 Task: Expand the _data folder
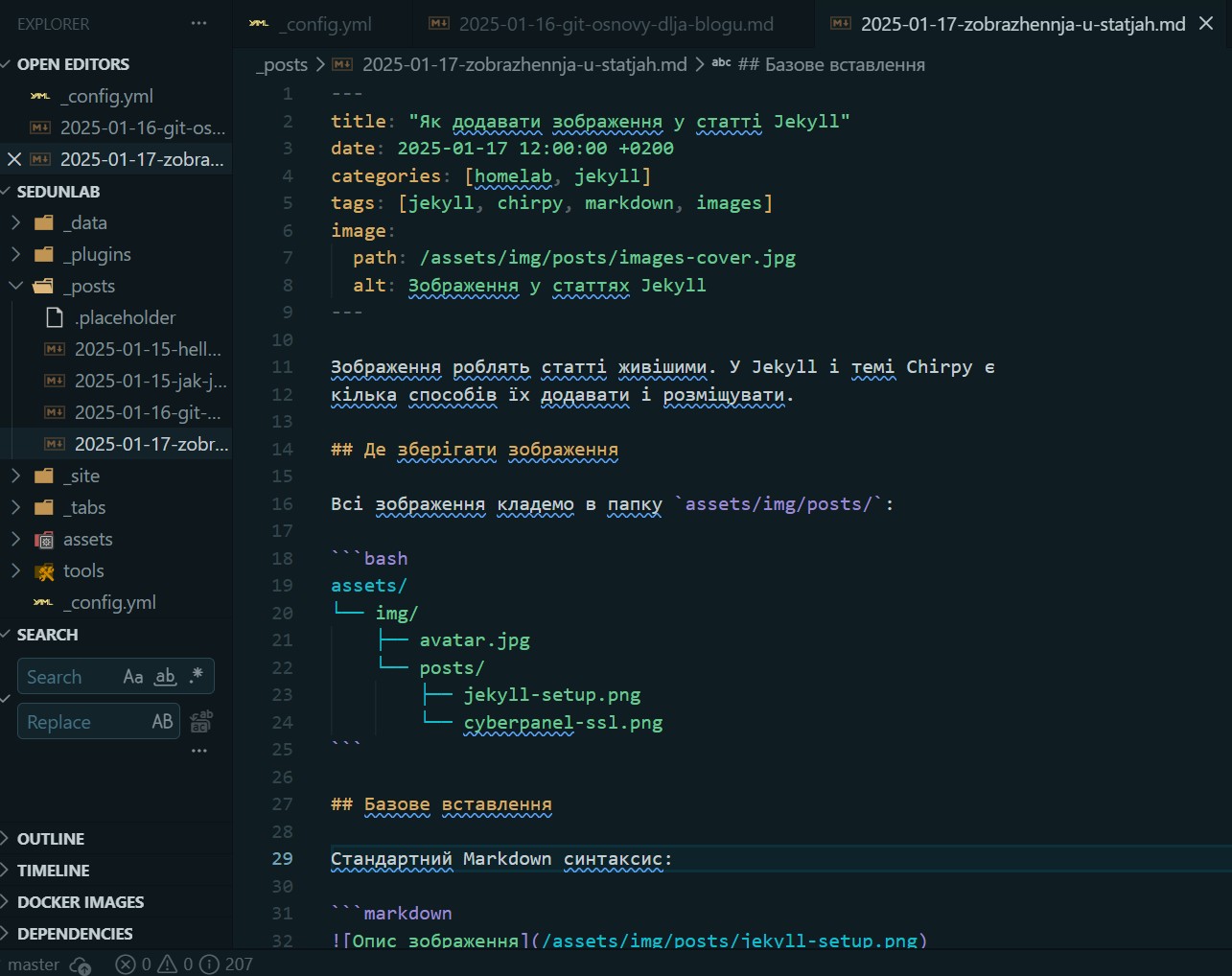click(15, 222)
